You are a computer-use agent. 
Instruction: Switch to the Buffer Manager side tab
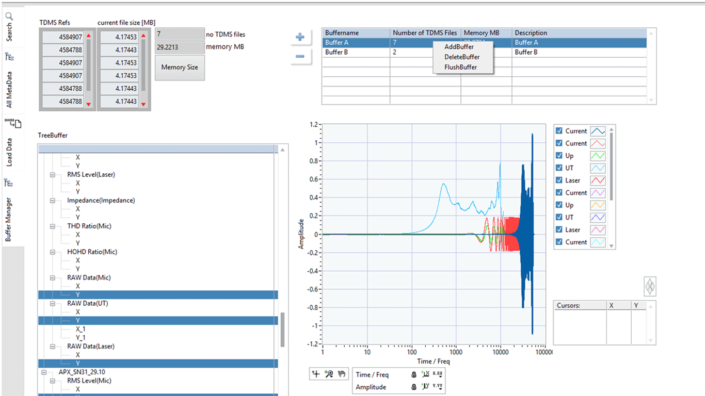[x=9, y=220]
